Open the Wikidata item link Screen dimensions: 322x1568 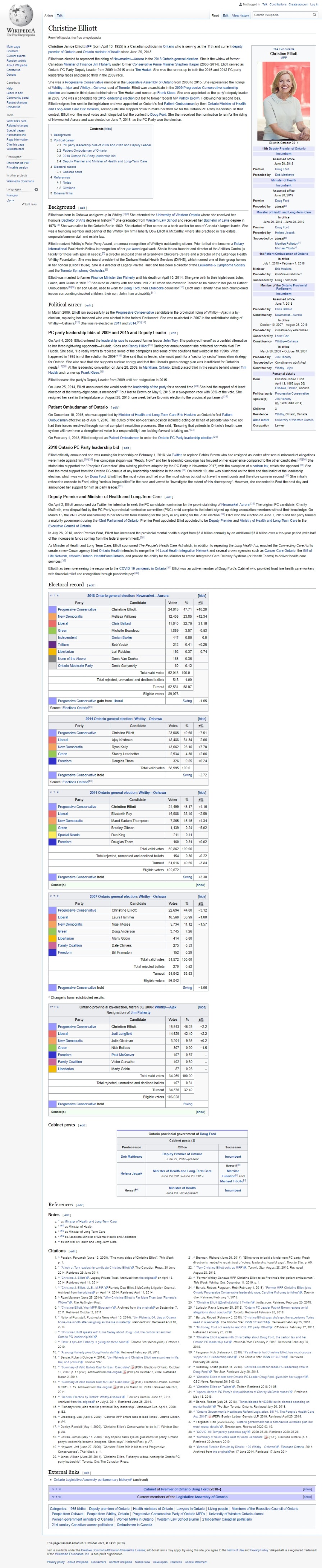point(15,148)
